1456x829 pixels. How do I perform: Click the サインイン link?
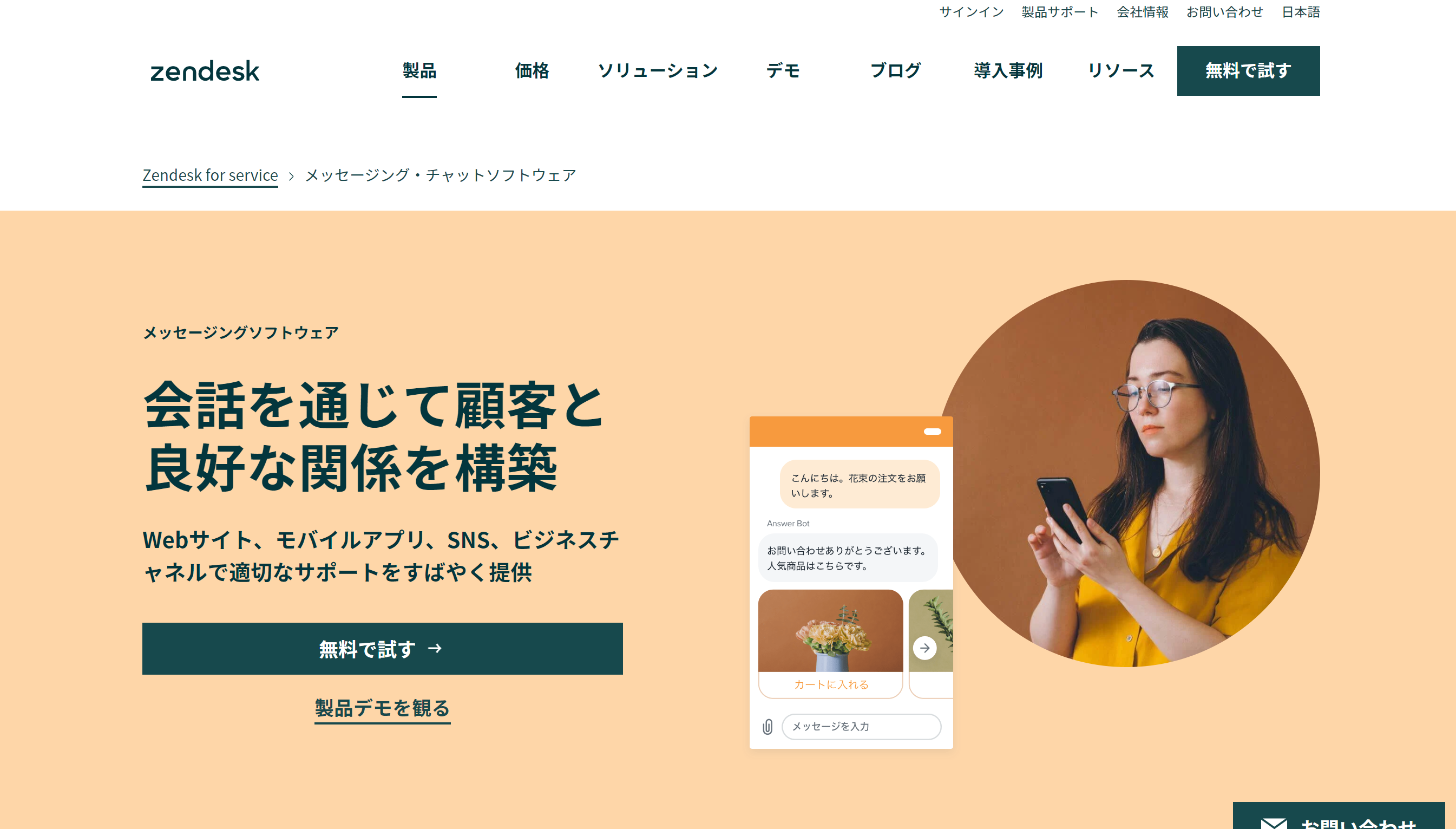click(971, 12)
